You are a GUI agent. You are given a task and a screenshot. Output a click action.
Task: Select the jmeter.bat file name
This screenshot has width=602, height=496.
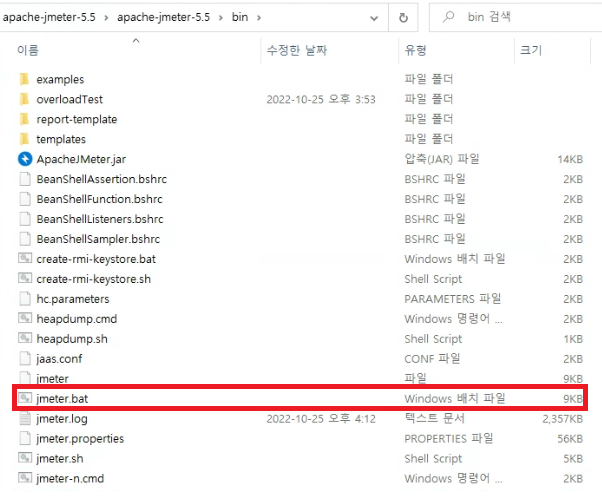(62, 399)
